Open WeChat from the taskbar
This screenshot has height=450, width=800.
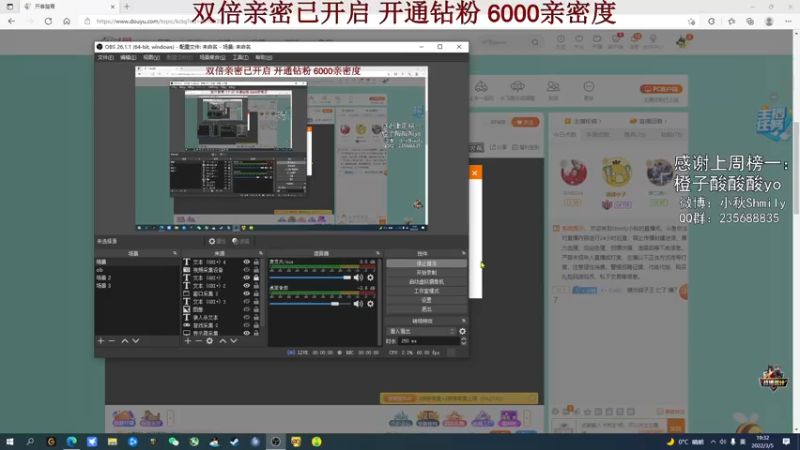(x=173, y=442)
